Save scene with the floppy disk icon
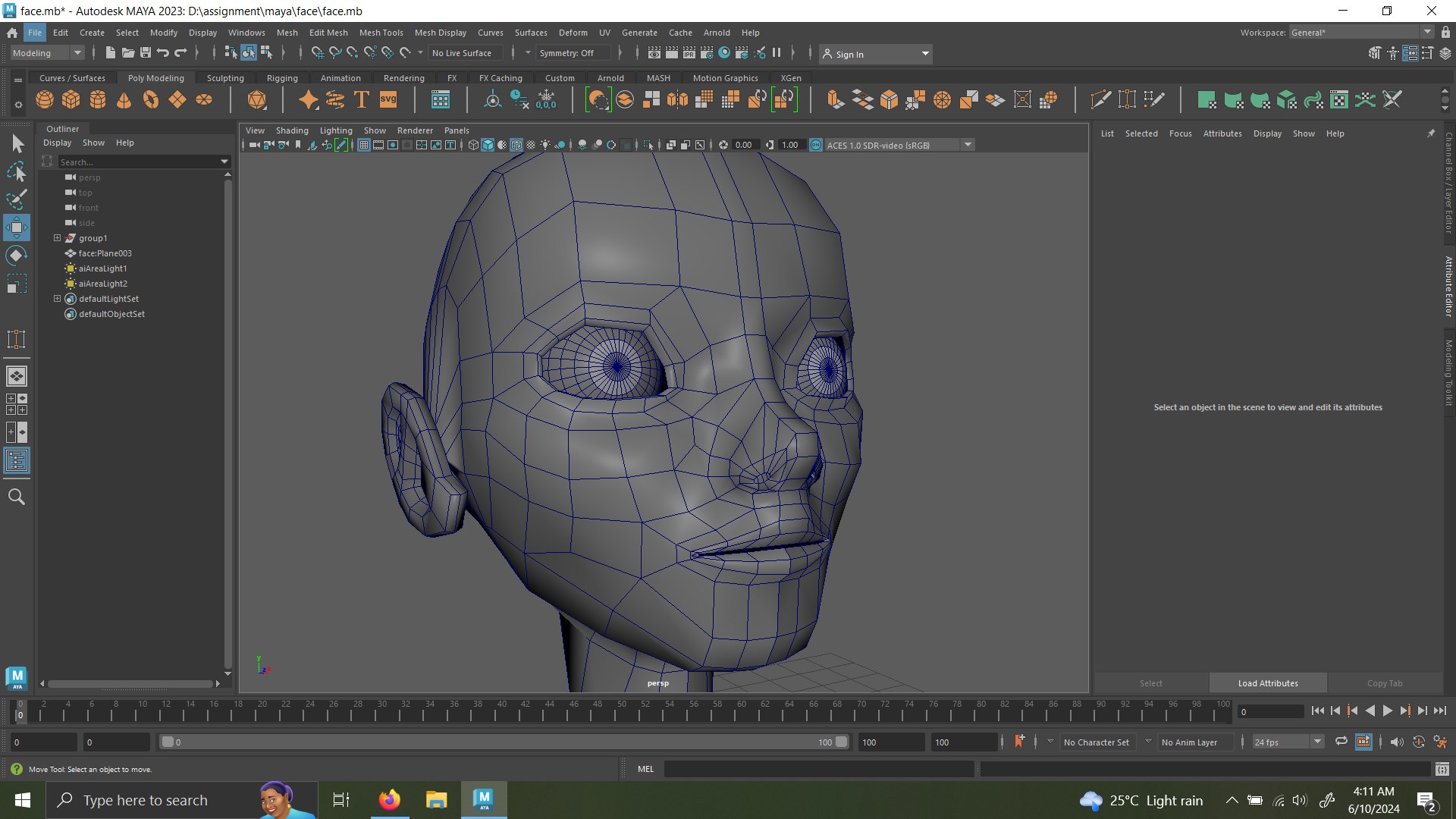This screenshot has height=819, width=1456. (146, 53)
